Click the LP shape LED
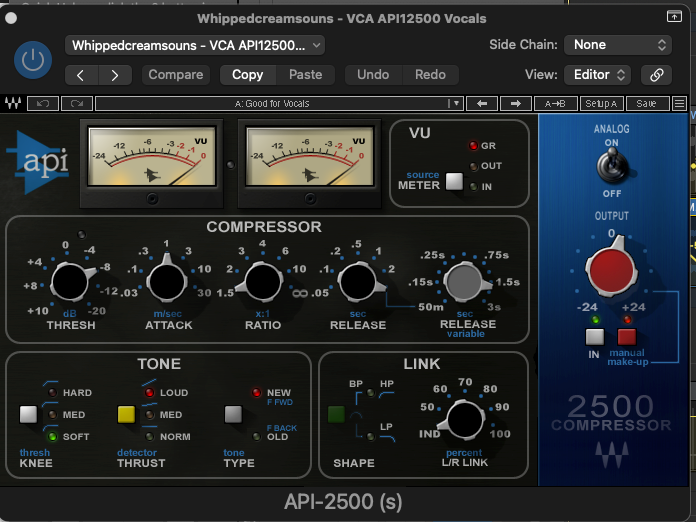 coord(371,437)
